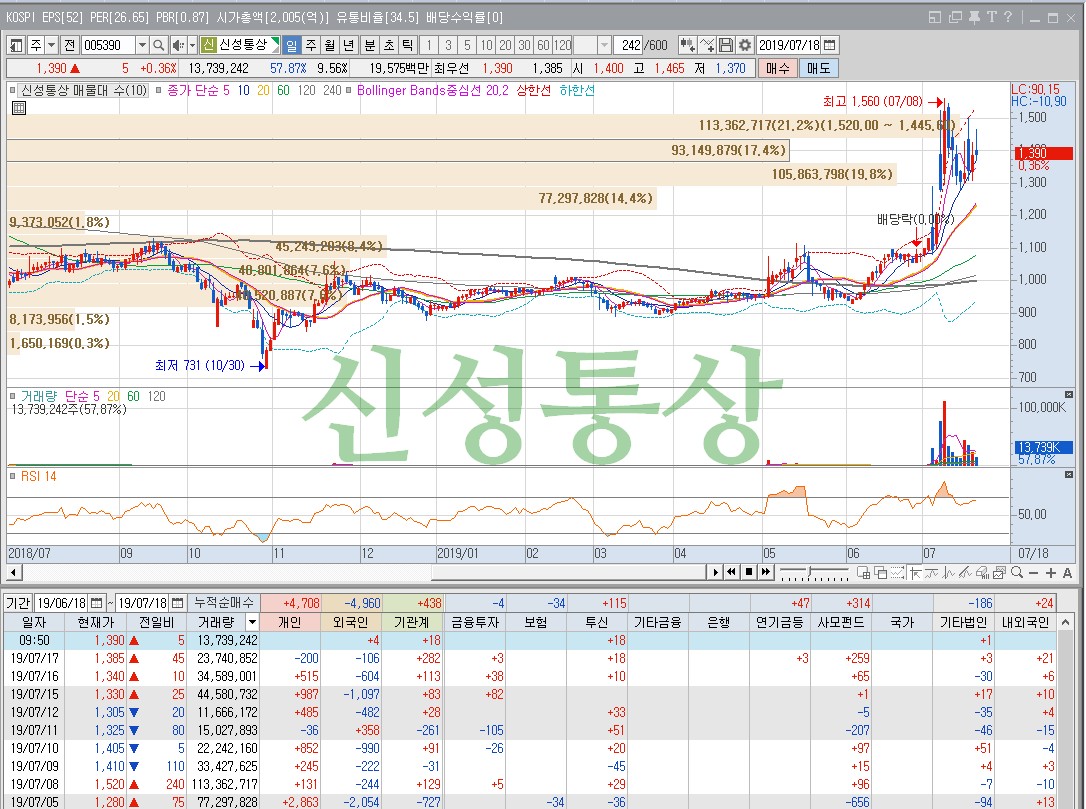Click the question mark help icon

(1008, 17)
